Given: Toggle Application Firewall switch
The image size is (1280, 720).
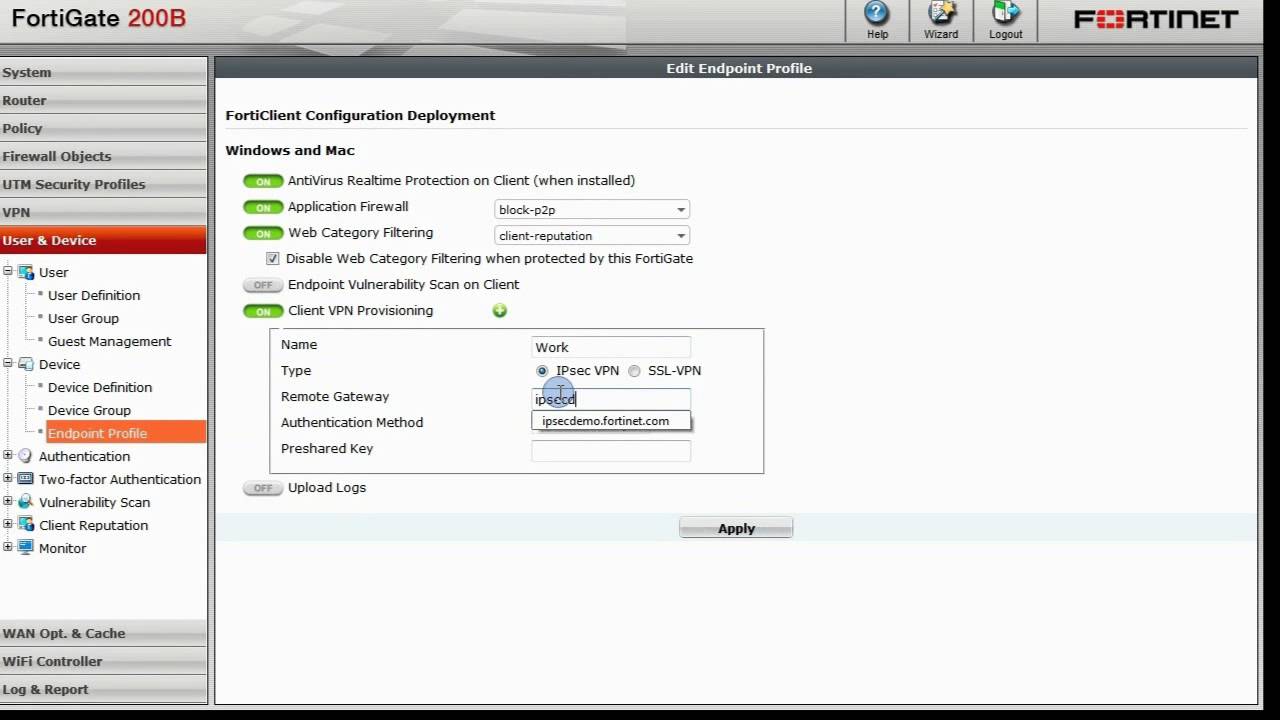Looking at the screenshot, I should (x=263, y=208).
